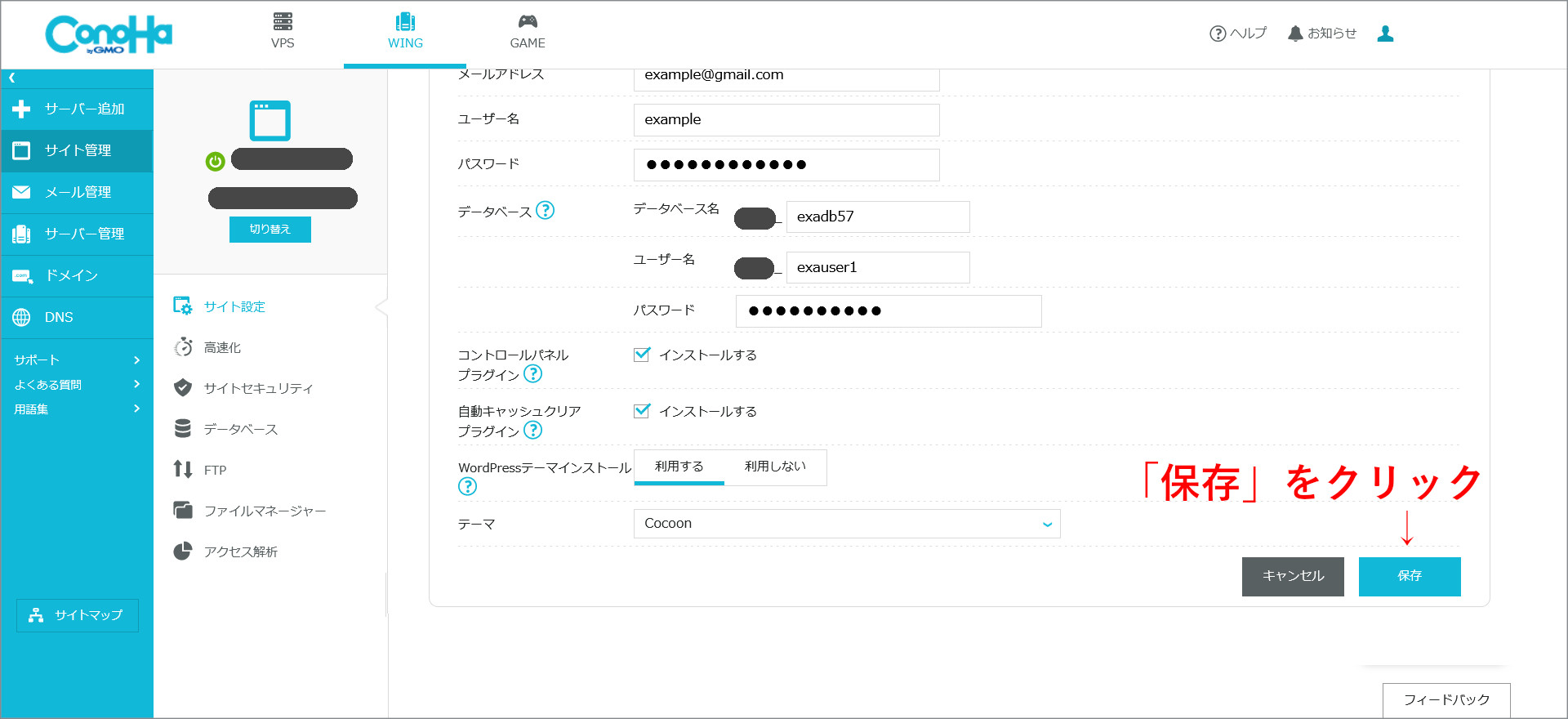This screenshot has height=719, width=1568.
Task: Open ファイルマネージャー from the site menu
Action: (265, 511)
